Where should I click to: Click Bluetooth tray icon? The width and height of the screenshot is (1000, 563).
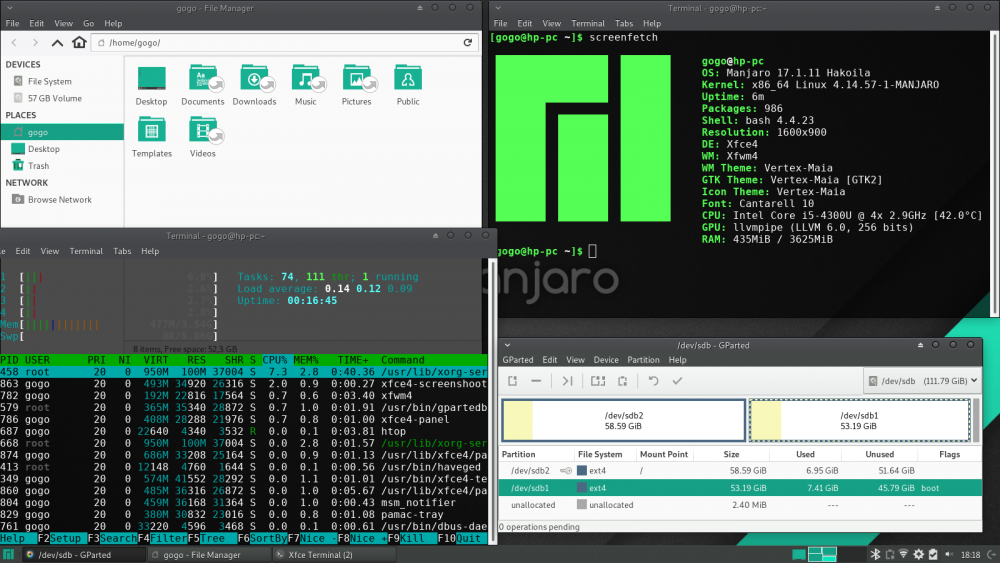pyautogui.click(x=876, y=555)
